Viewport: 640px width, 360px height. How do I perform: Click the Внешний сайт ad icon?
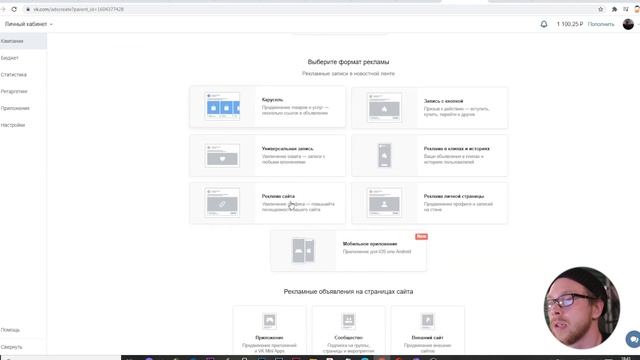tap(427, 321)
